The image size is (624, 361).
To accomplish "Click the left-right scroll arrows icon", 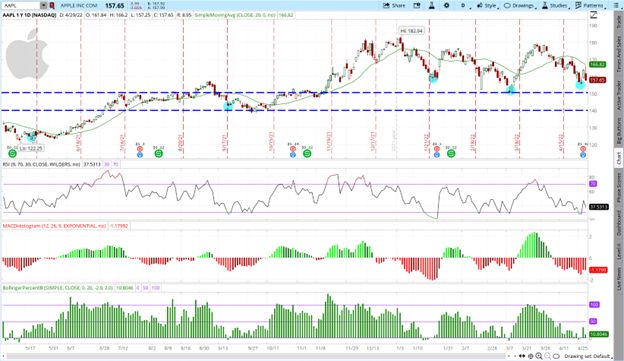I will pos(523,356).
